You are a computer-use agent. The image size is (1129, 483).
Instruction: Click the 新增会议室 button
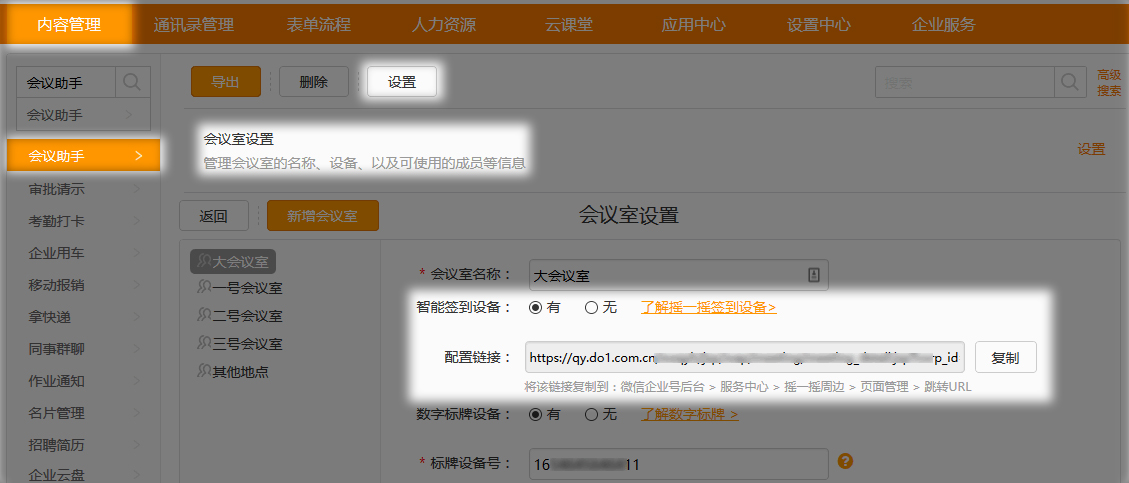coord(322,215)
